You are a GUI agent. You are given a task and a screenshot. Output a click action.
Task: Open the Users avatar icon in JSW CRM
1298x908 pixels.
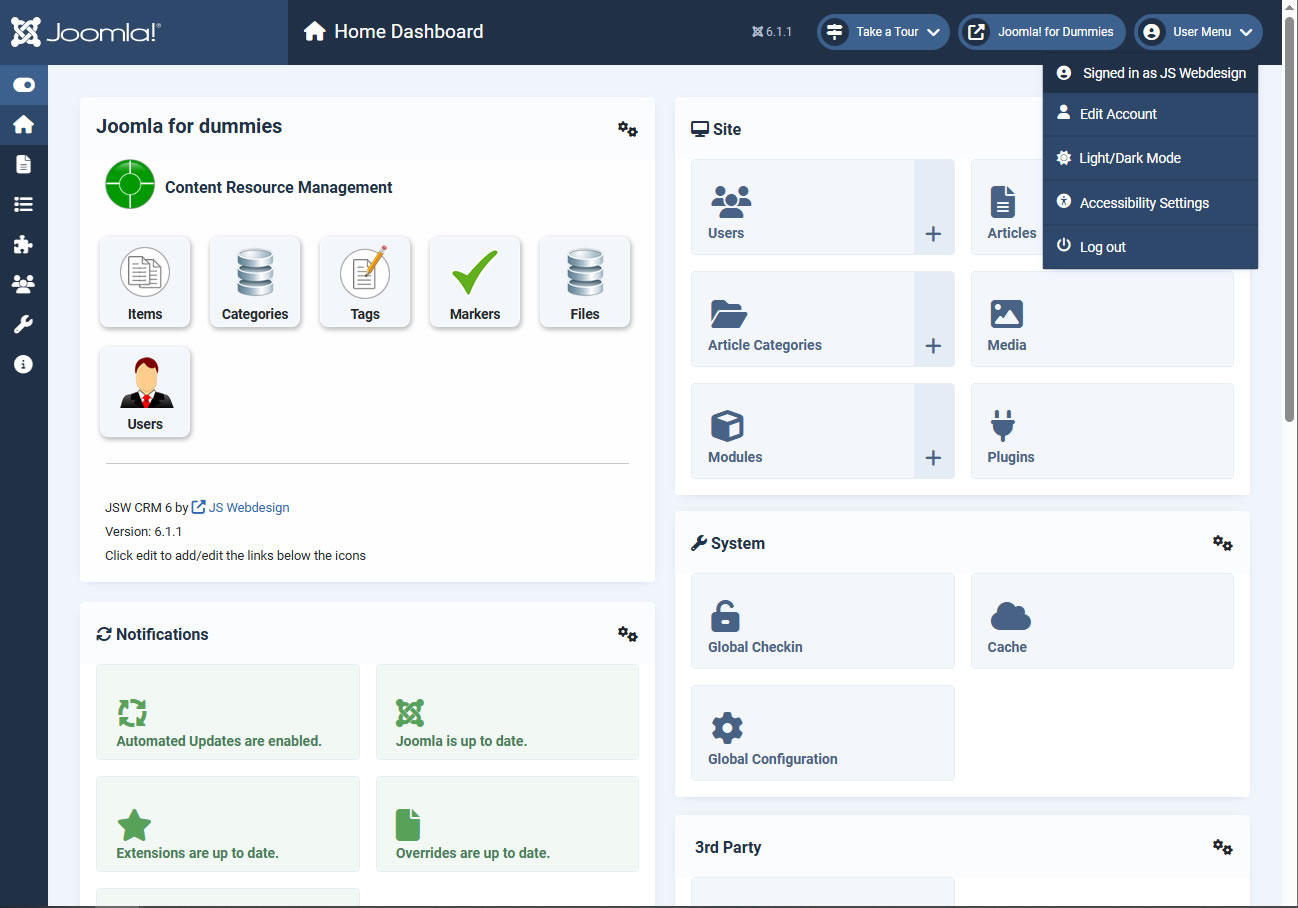(145, 392)
